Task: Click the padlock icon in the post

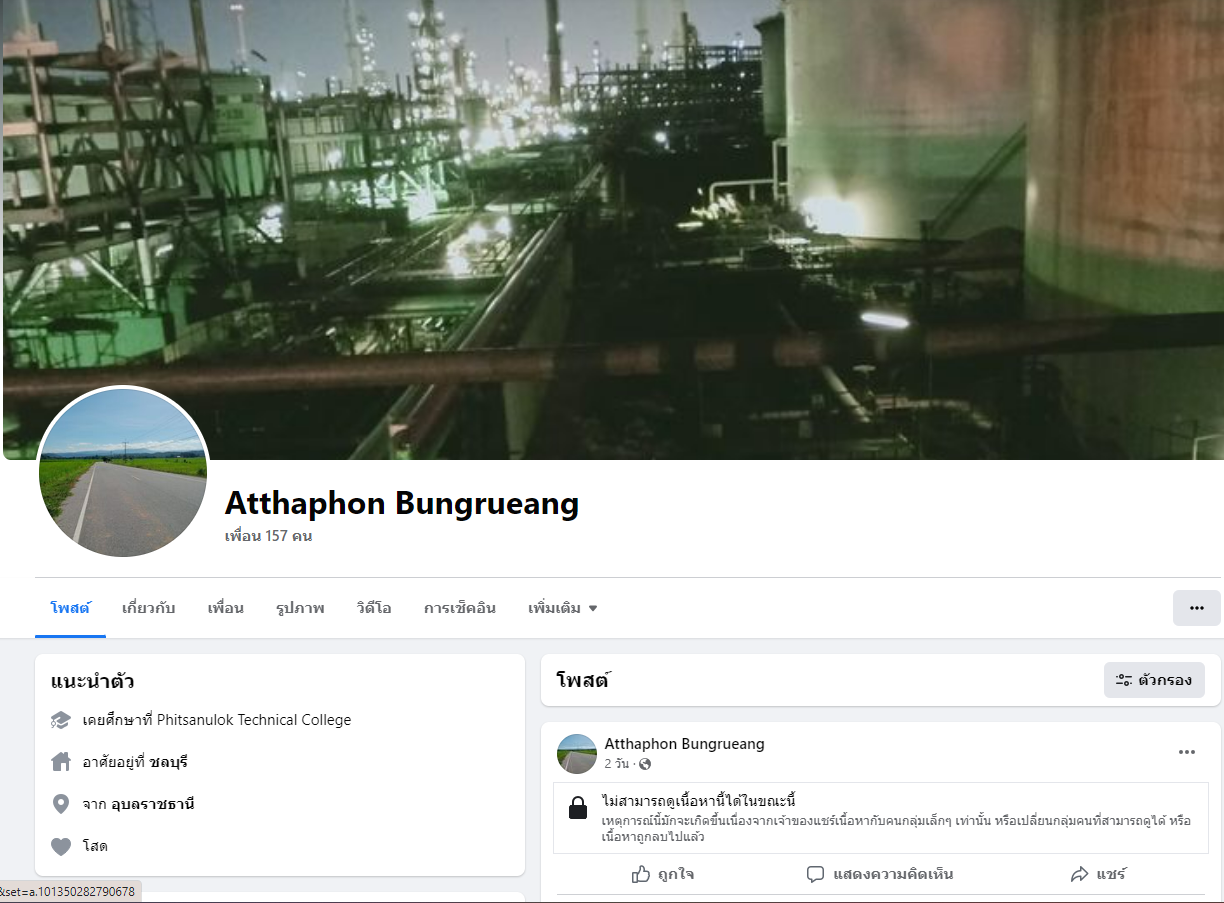Action: (578, 808)
